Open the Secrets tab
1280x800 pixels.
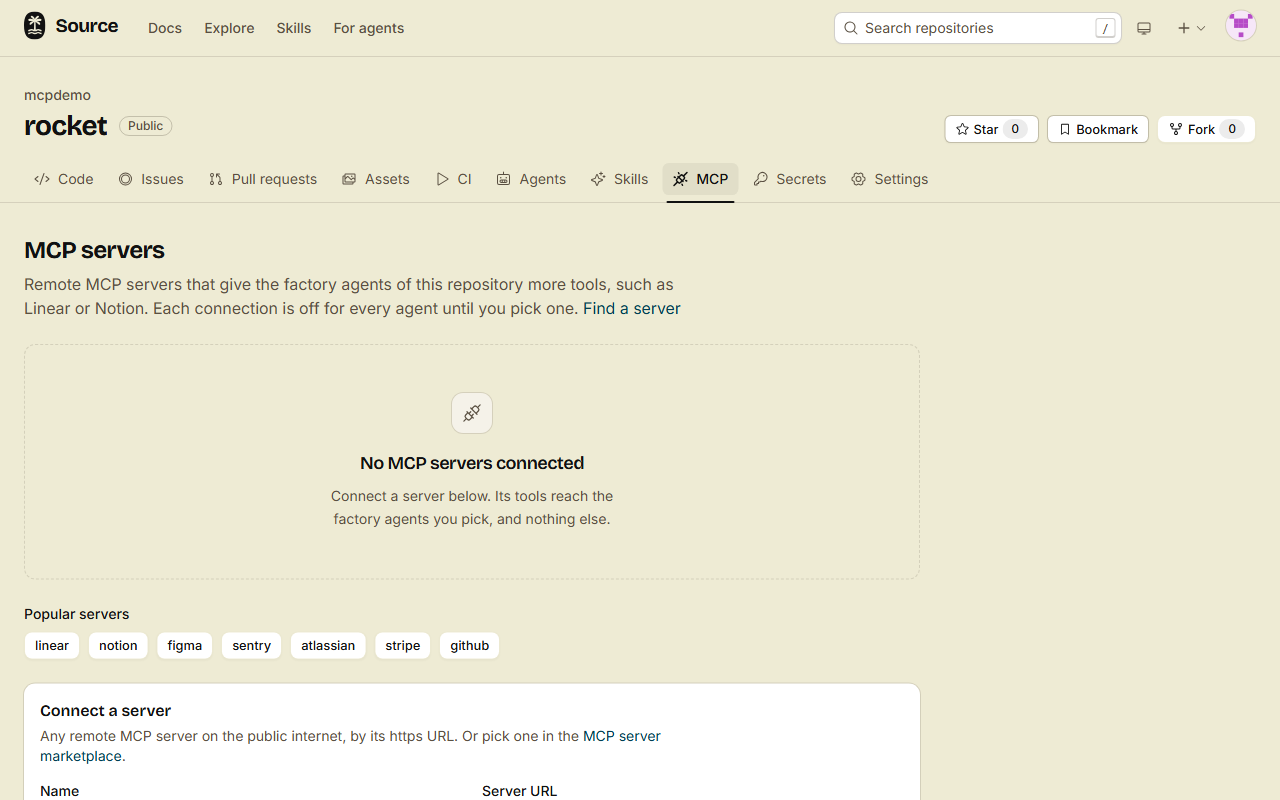pyautogui.click(x=790, y=179)
